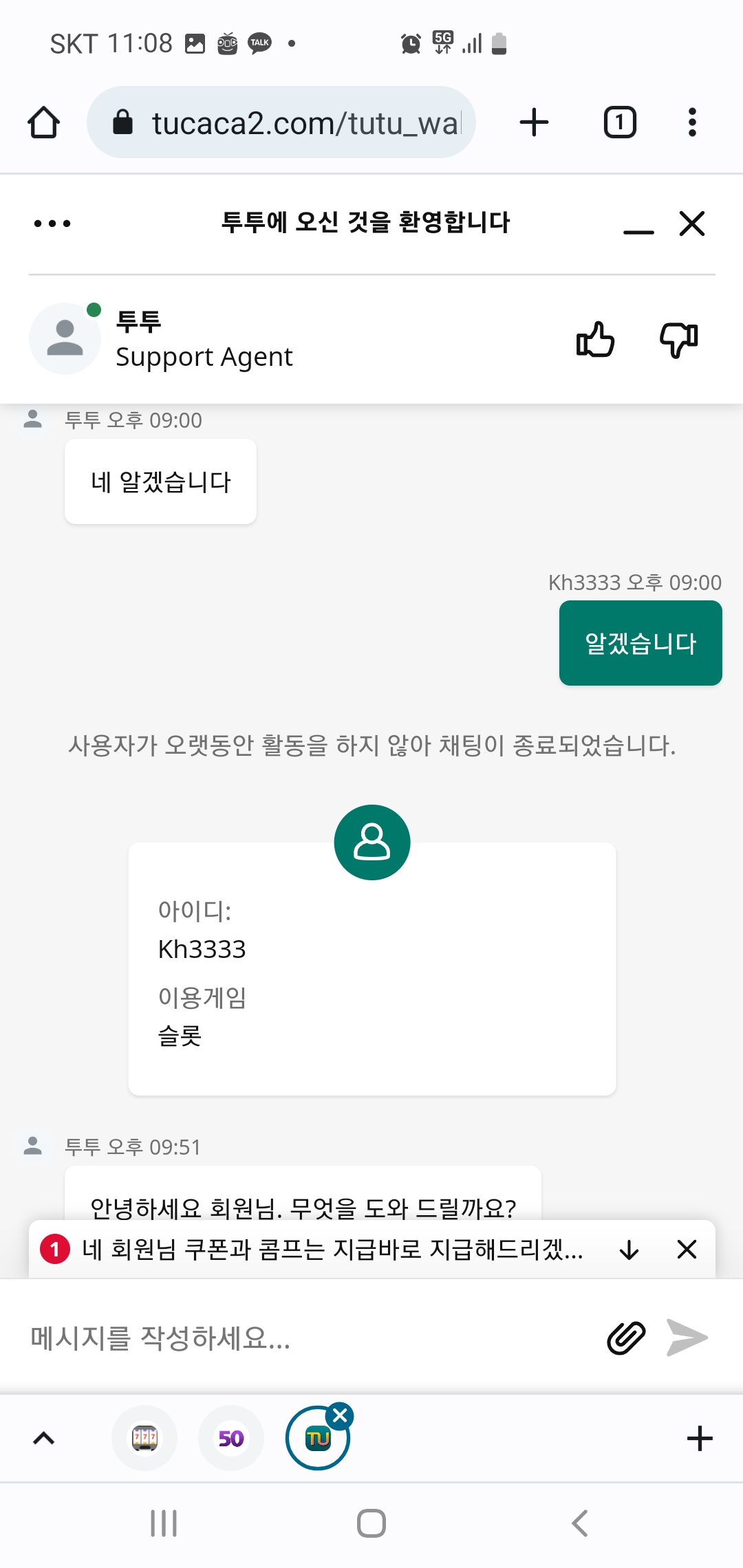Click the paperclip attach file icon
This screenshot has width=743, height=1568.
(626, 1338)
